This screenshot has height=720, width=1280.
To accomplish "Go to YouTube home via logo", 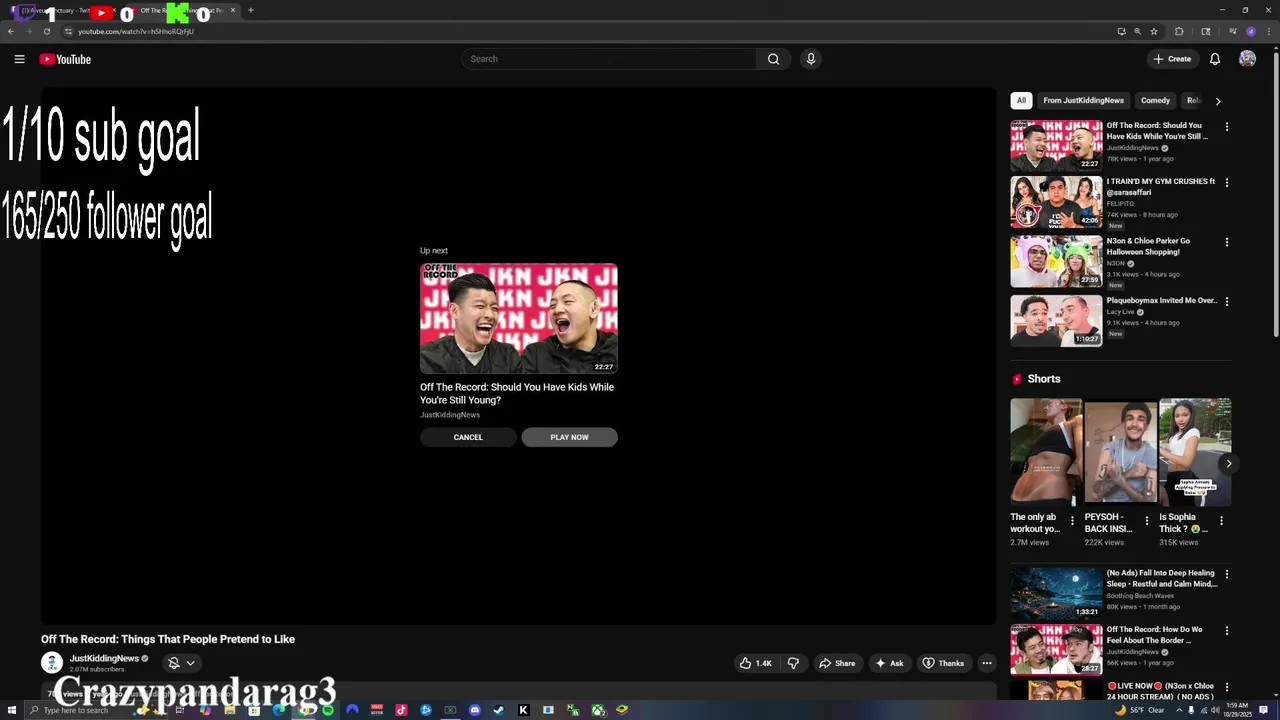I will click(65, 59).
